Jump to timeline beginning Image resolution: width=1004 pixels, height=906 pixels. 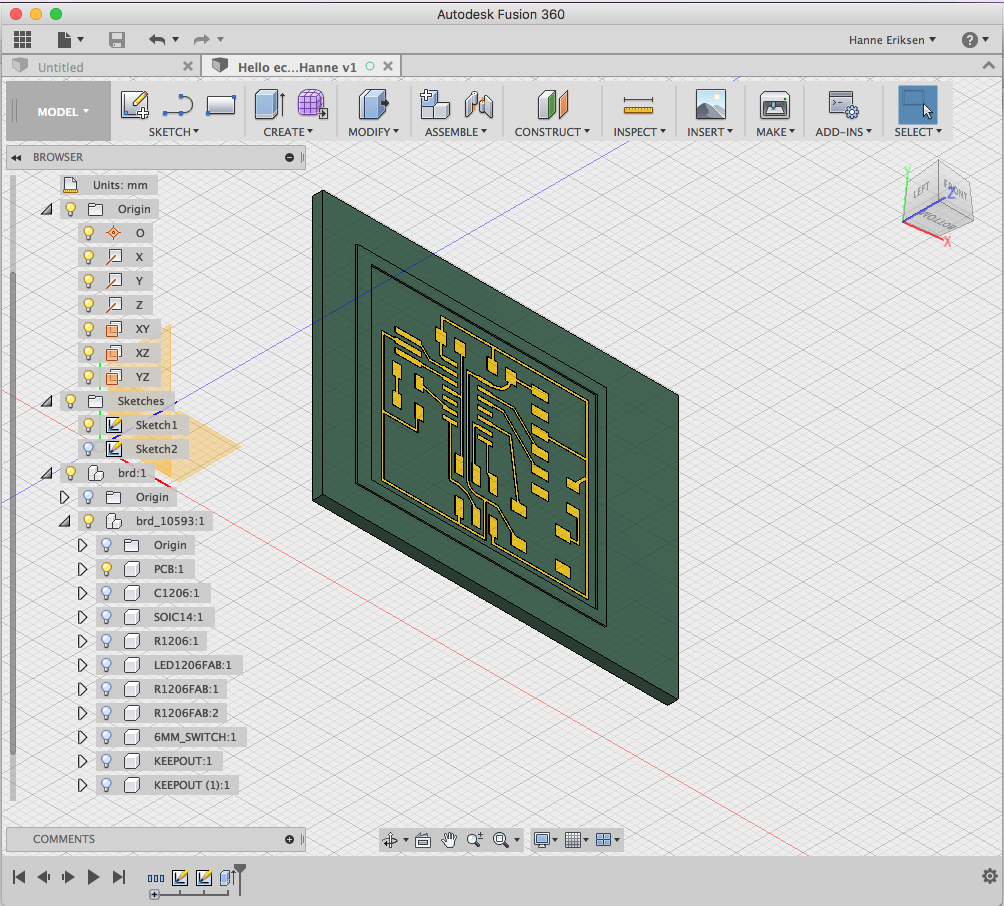tap(19, 877)
